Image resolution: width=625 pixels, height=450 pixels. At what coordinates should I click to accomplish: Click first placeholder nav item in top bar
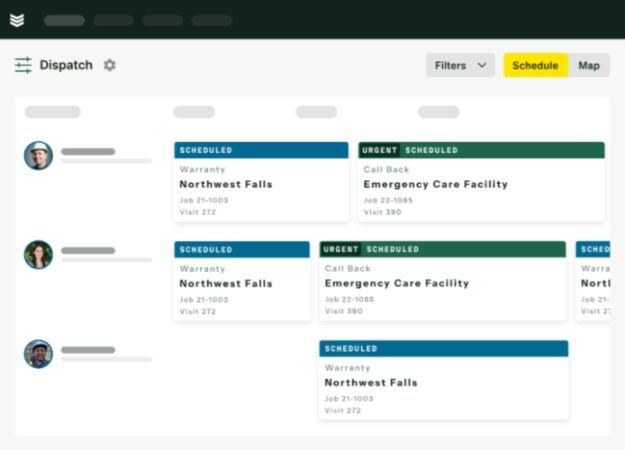pyautogui.click(x=64, y=20)
